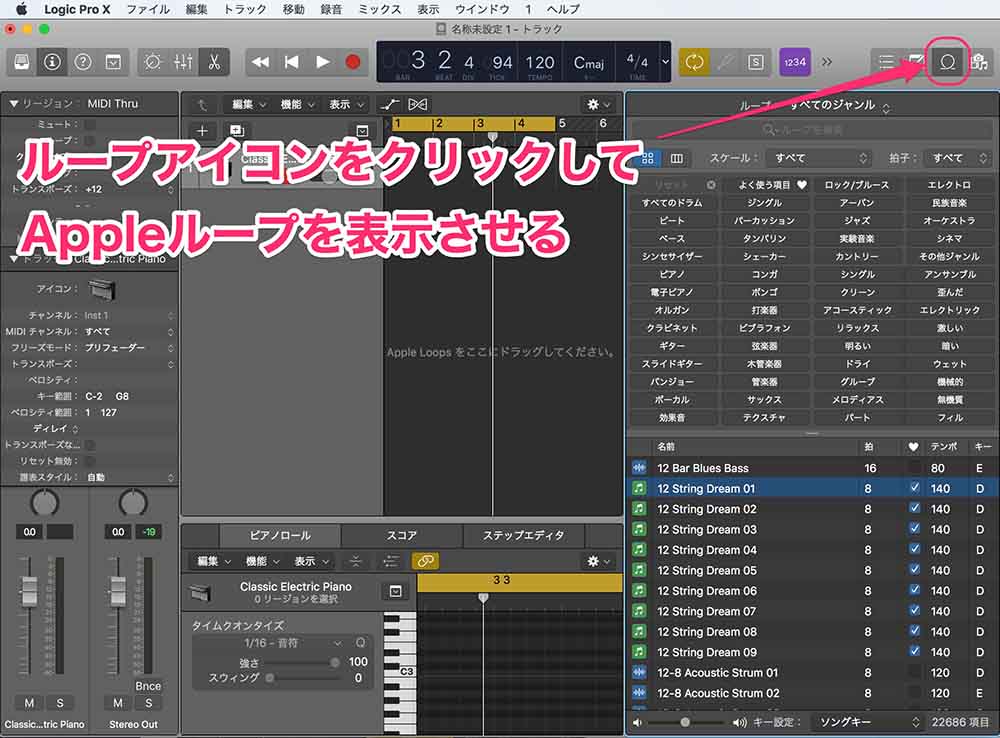Toggle the ミュート checkbox in region inspector
This screenshot has width=1000, height=738.
coord(90,124)
